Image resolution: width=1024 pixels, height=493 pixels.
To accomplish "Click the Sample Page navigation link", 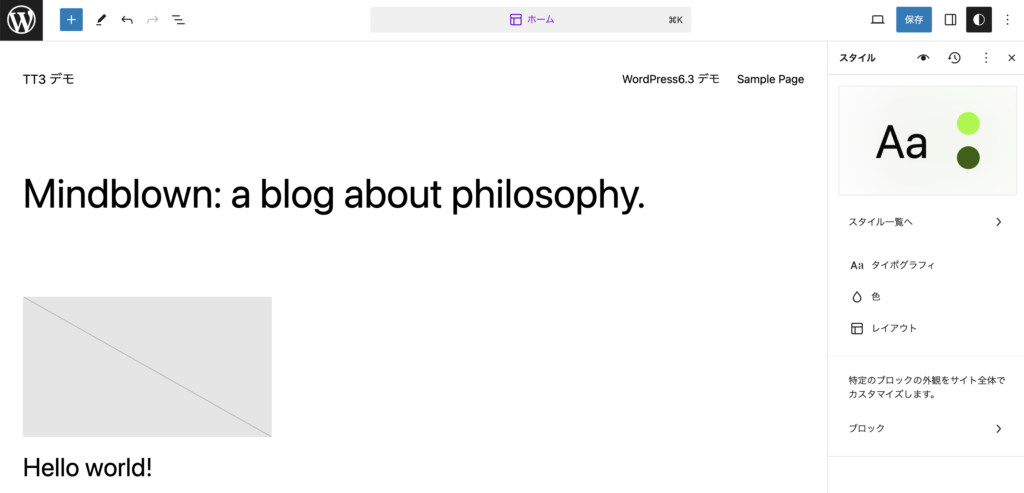I will coord(770,80).
